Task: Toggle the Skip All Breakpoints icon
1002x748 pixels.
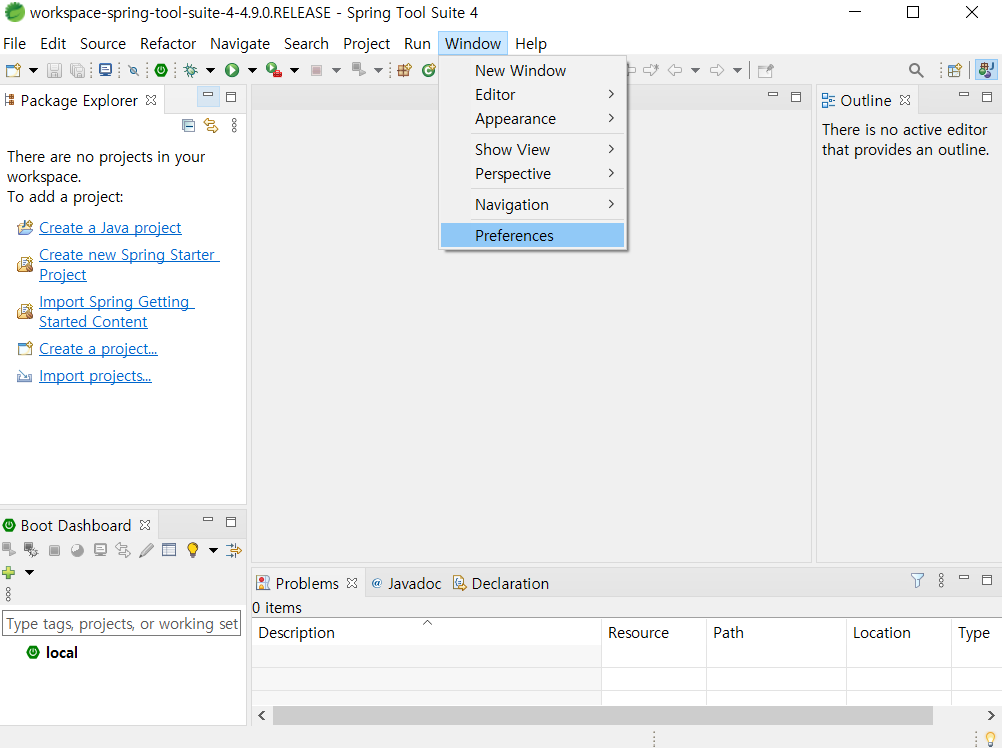Action: tap(134, 70)
